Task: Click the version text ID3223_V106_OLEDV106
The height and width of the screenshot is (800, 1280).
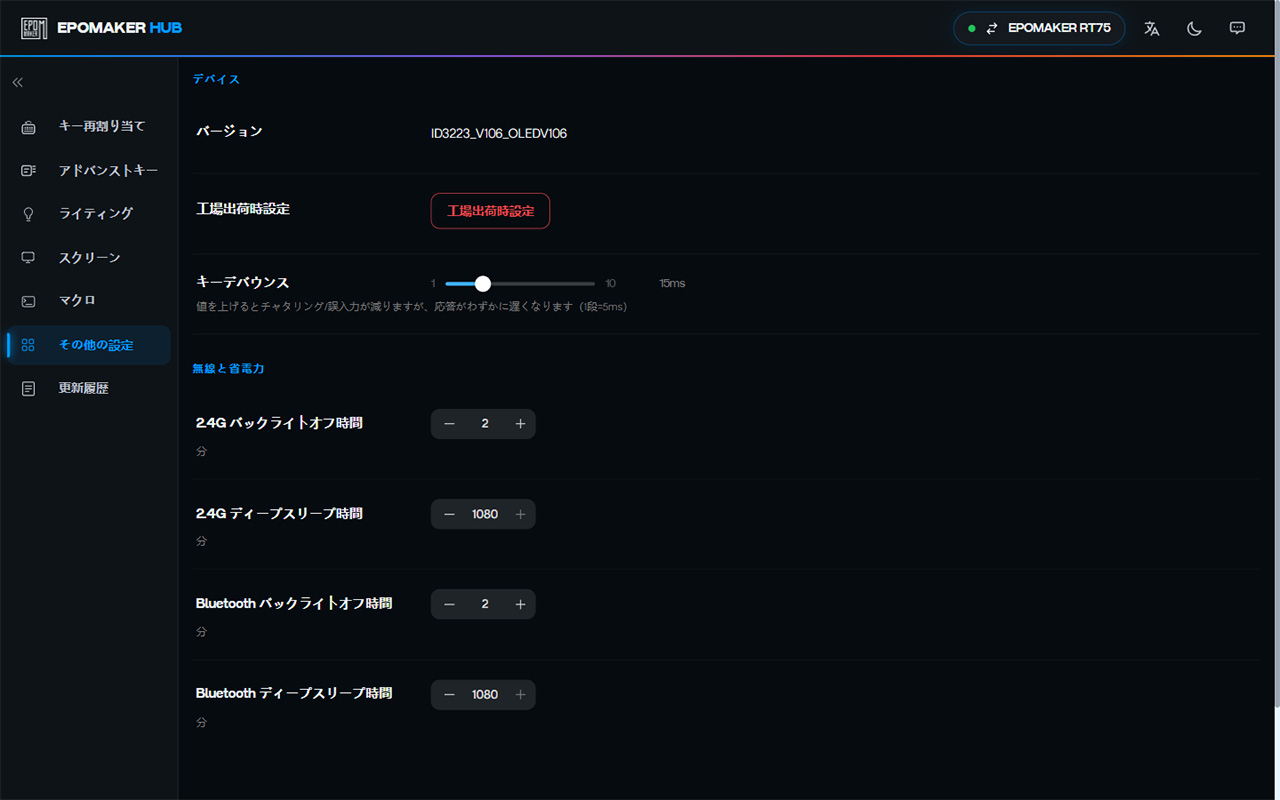Action: point(499,133)
